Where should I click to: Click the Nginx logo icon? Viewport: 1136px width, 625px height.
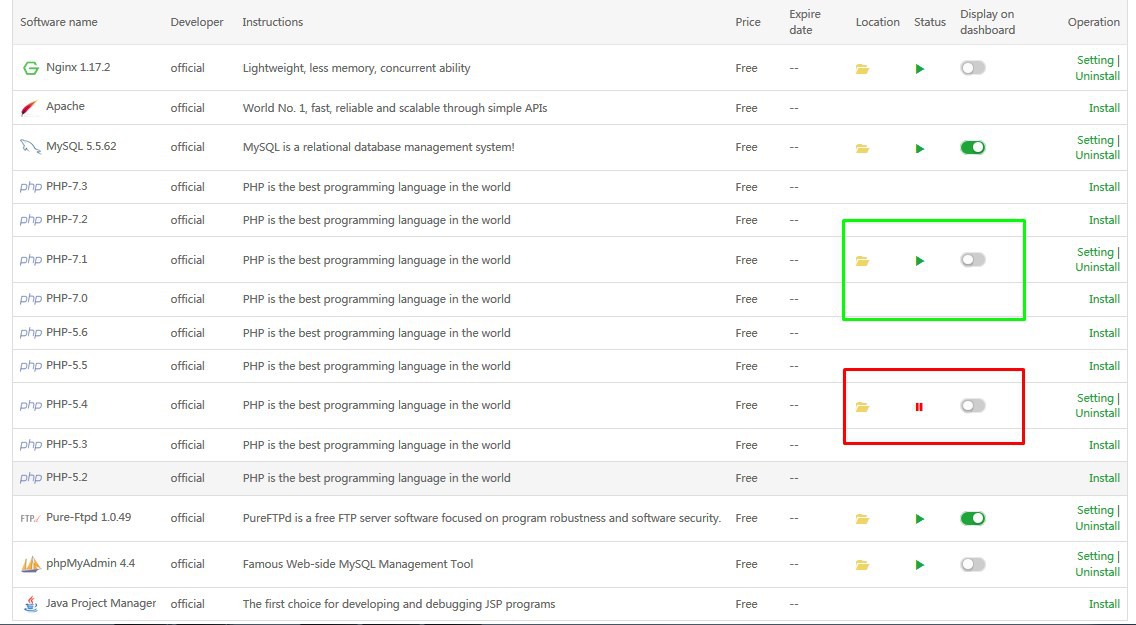[30, 68]
